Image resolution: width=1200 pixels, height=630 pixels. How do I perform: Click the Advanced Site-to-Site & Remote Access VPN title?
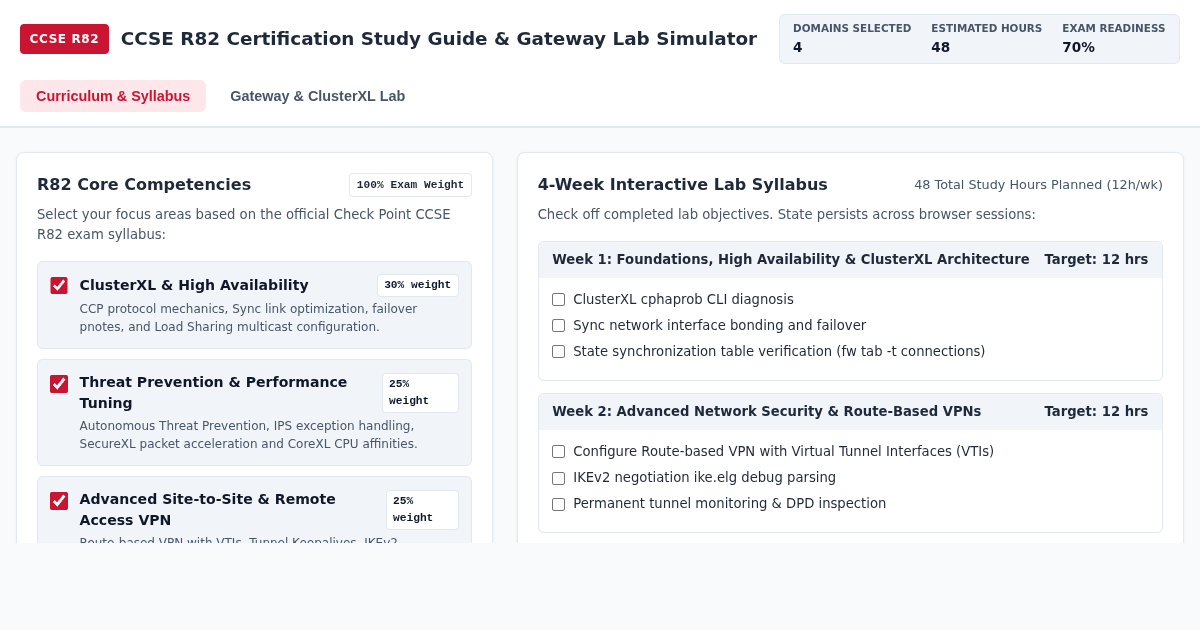pos(208,509)
